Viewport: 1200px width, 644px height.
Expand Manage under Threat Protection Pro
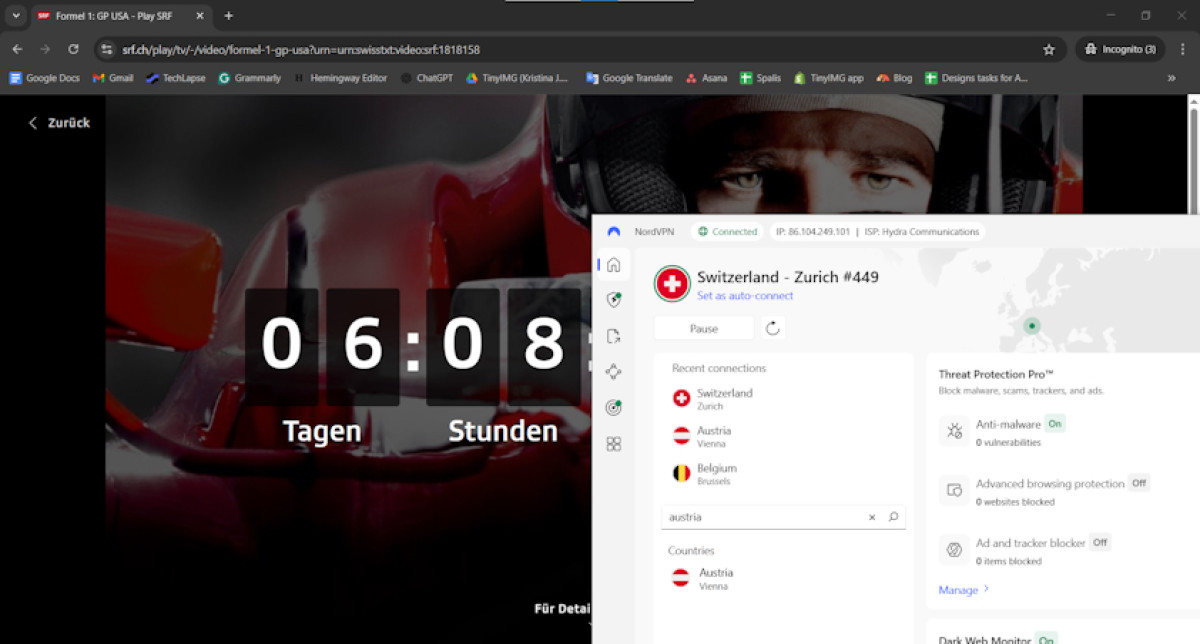click(x=963, y=590)
